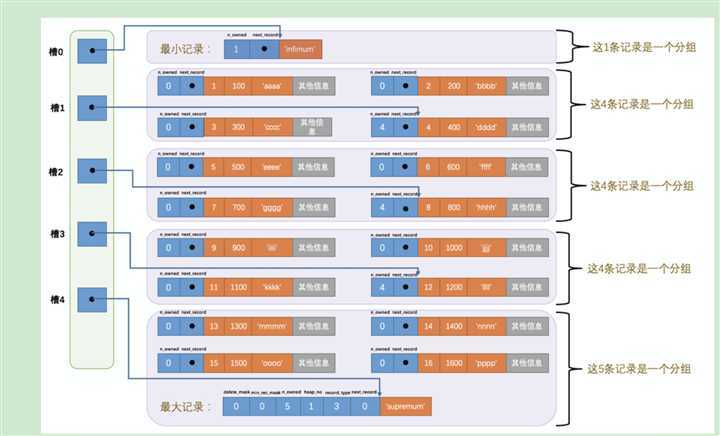This screenshot has height=436, width=720.
Task: Click the 最大记录 label
Action: (186, 407)
